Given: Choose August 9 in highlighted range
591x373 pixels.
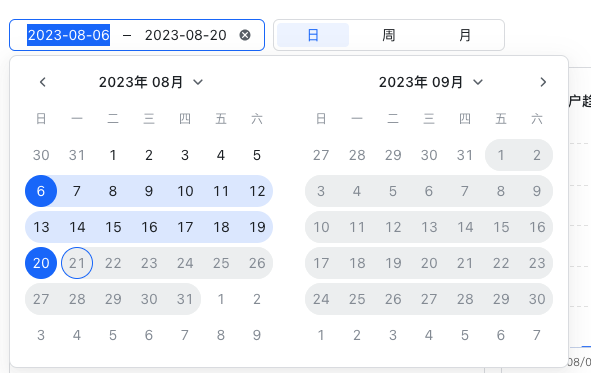Looking at the screenshot, I should point(149,191).
